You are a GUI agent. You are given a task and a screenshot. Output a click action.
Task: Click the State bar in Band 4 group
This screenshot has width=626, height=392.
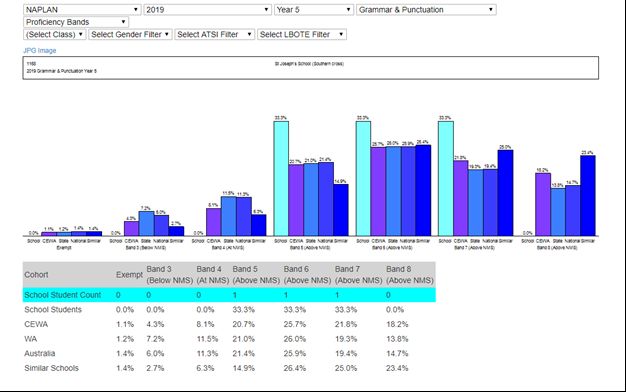[x=228, y=216]
